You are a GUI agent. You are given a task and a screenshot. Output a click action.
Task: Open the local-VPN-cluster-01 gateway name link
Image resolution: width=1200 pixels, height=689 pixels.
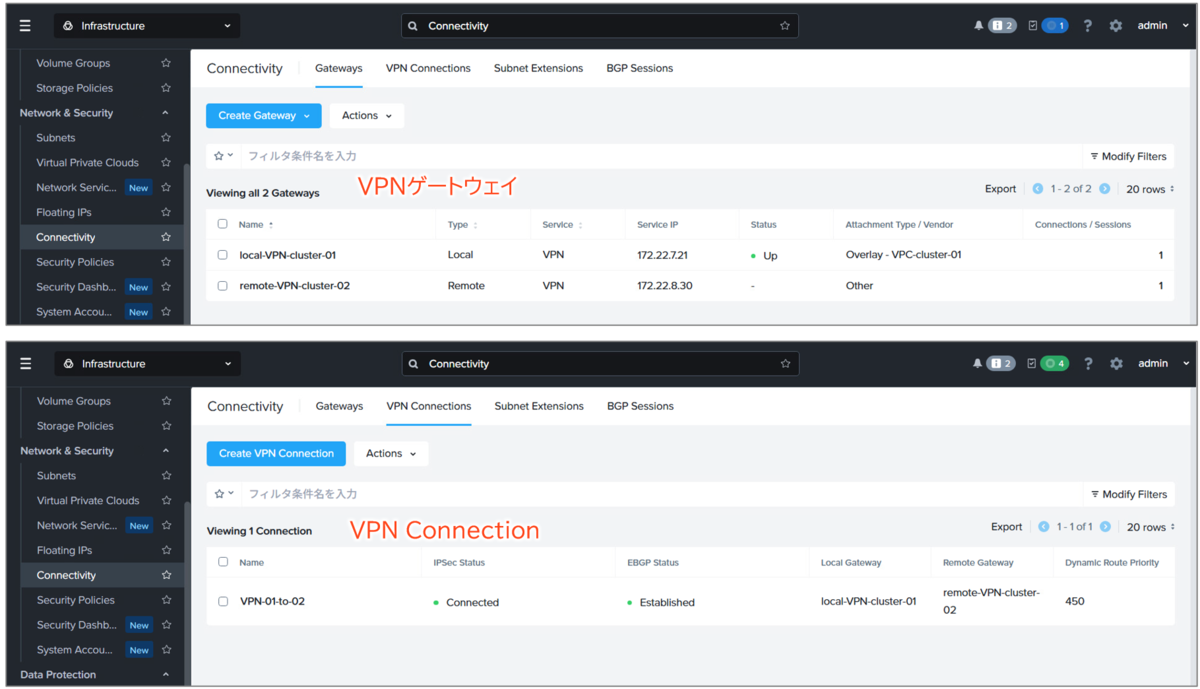tap(288, 255)
